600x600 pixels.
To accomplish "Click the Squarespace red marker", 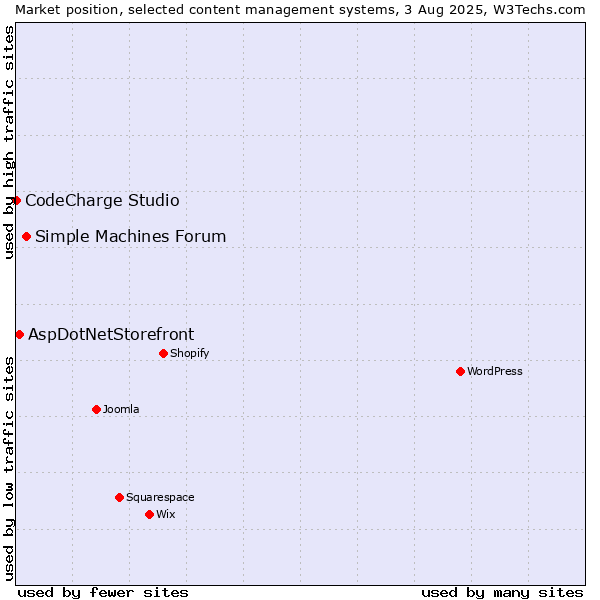I will 119,497.
